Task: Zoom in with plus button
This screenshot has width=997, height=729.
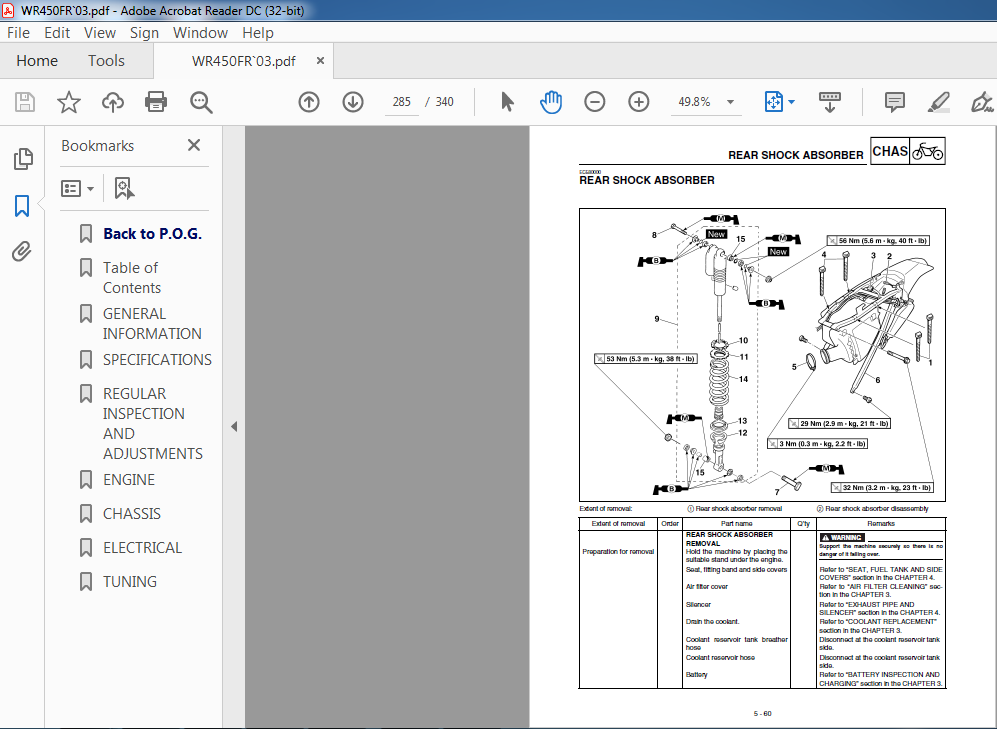Action: point(638,102)
